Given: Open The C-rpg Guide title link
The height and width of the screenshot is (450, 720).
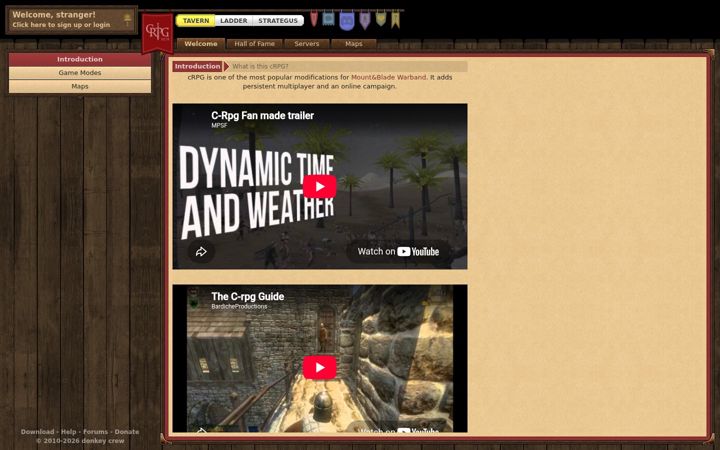Looking at the screenshot, I should pos(248,297).
